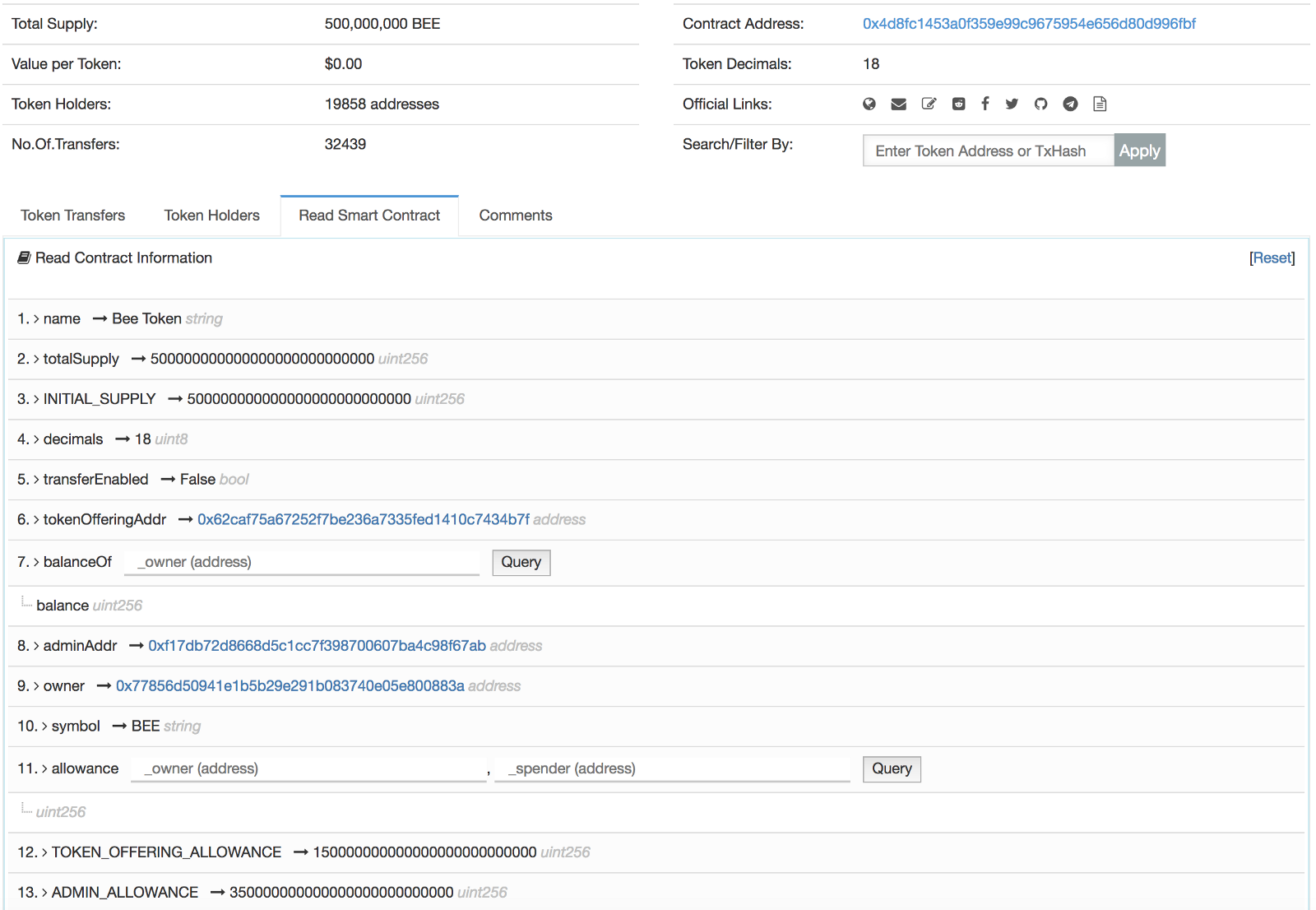
Task: Click Query button for allowance
Action: pos(892,769)
